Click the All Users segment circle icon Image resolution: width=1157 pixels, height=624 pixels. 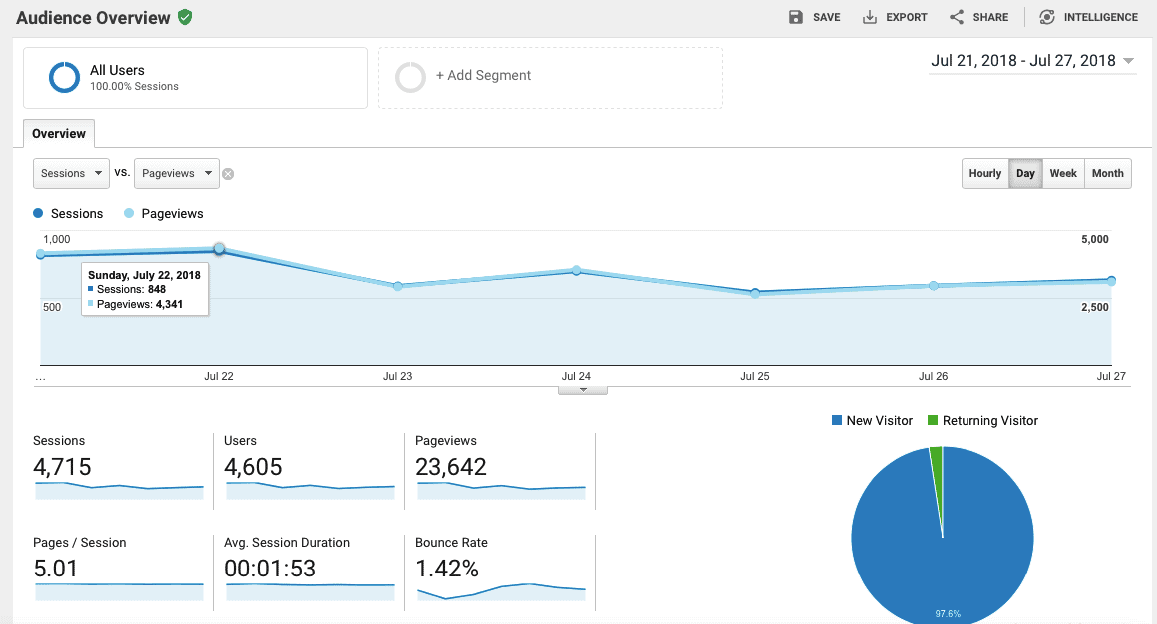point(64,76)
